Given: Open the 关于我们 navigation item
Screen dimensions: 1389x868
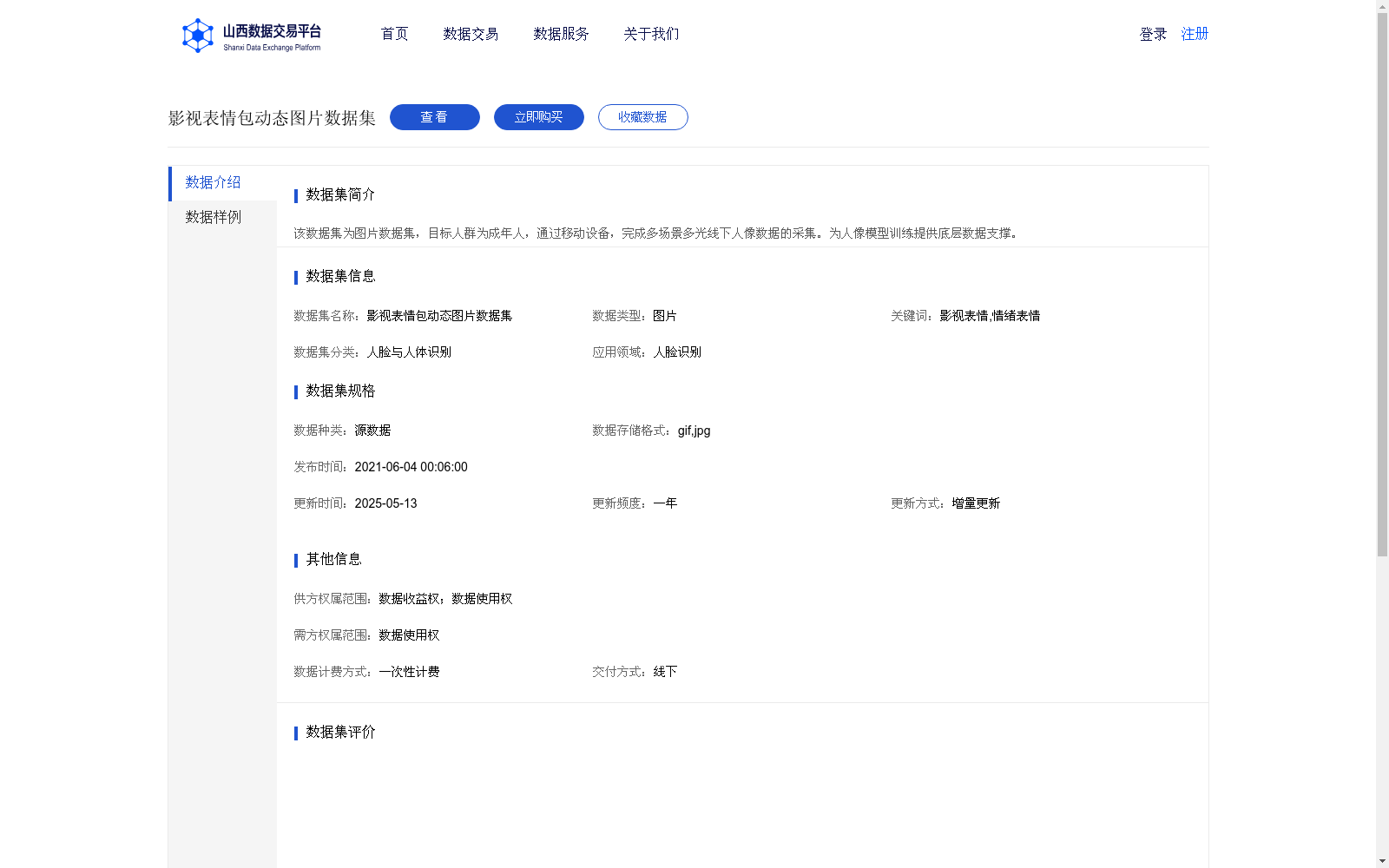Looking at the screenshot, I should pyautogui.click(x=651, y=34).
